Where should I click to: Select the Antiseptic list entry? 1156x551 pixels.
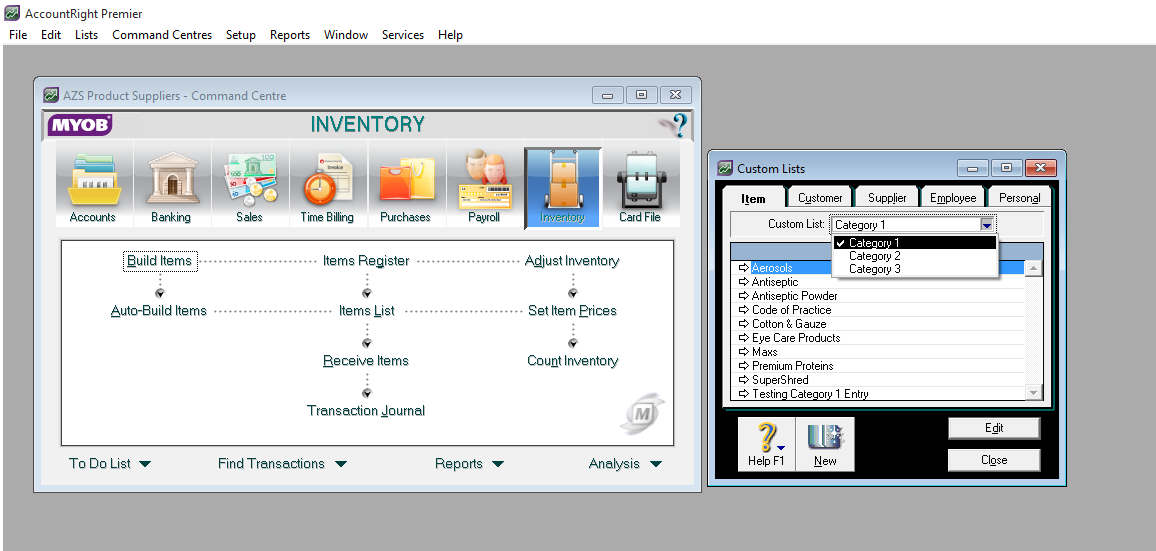(x=877, y=282)
